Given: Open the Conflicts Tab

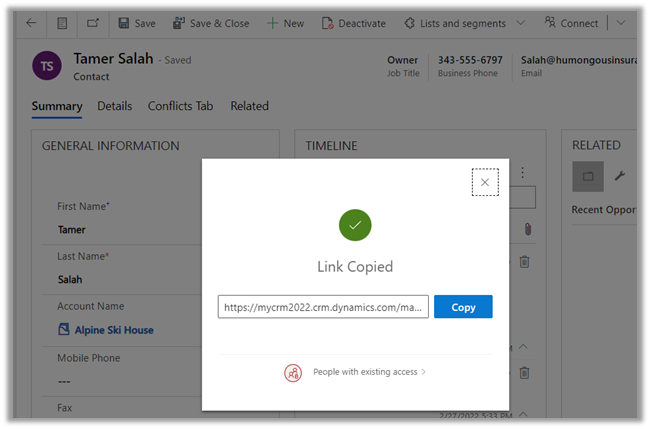Looking at the screenshot, I should point(181,106).
